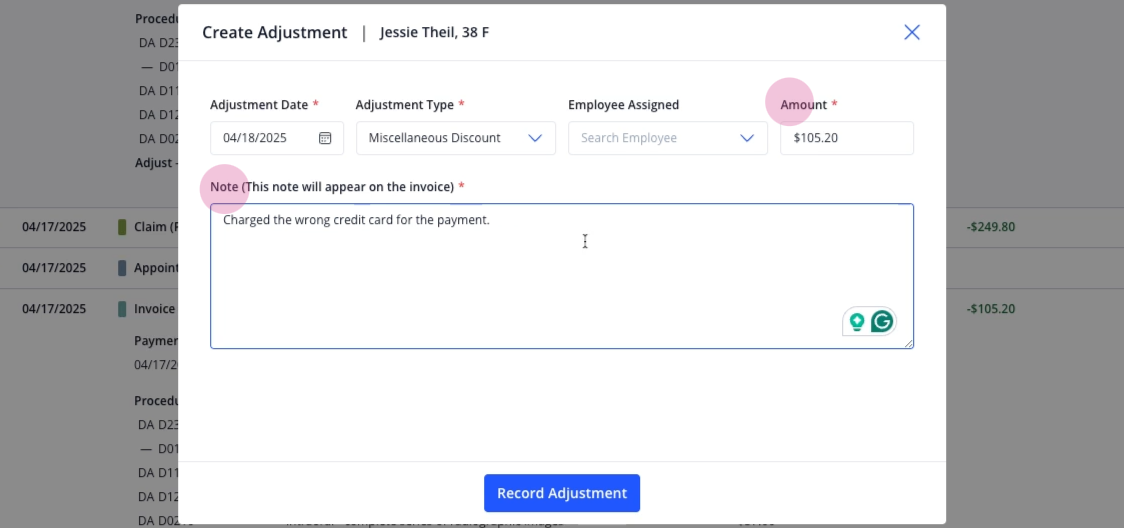Click the Employee Assigned label

point(624,105)
